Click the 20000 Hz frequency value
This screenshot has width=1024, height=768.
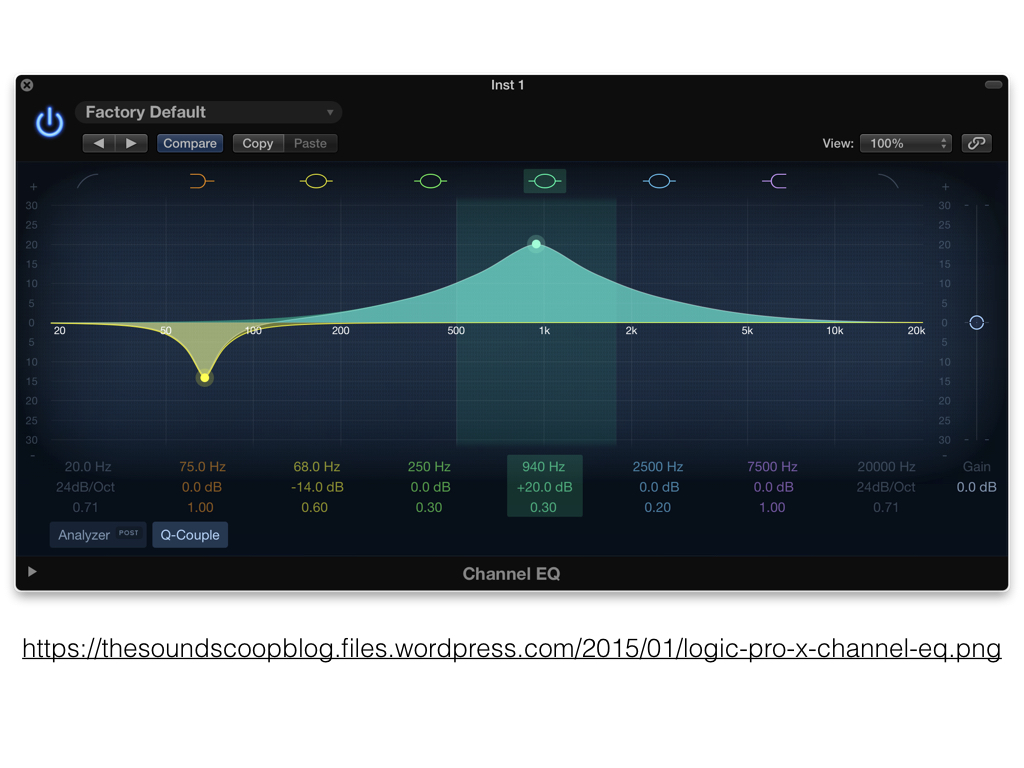(x=886, y=466)
